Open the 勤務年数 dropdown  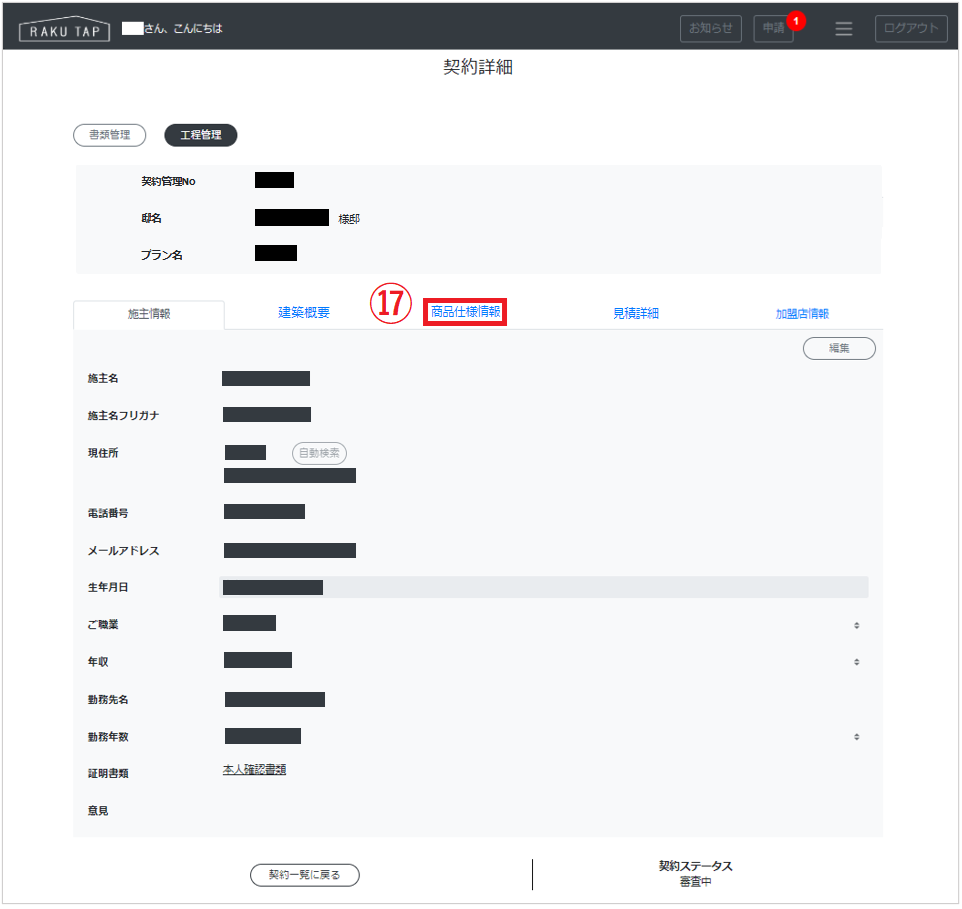(855, 737)
